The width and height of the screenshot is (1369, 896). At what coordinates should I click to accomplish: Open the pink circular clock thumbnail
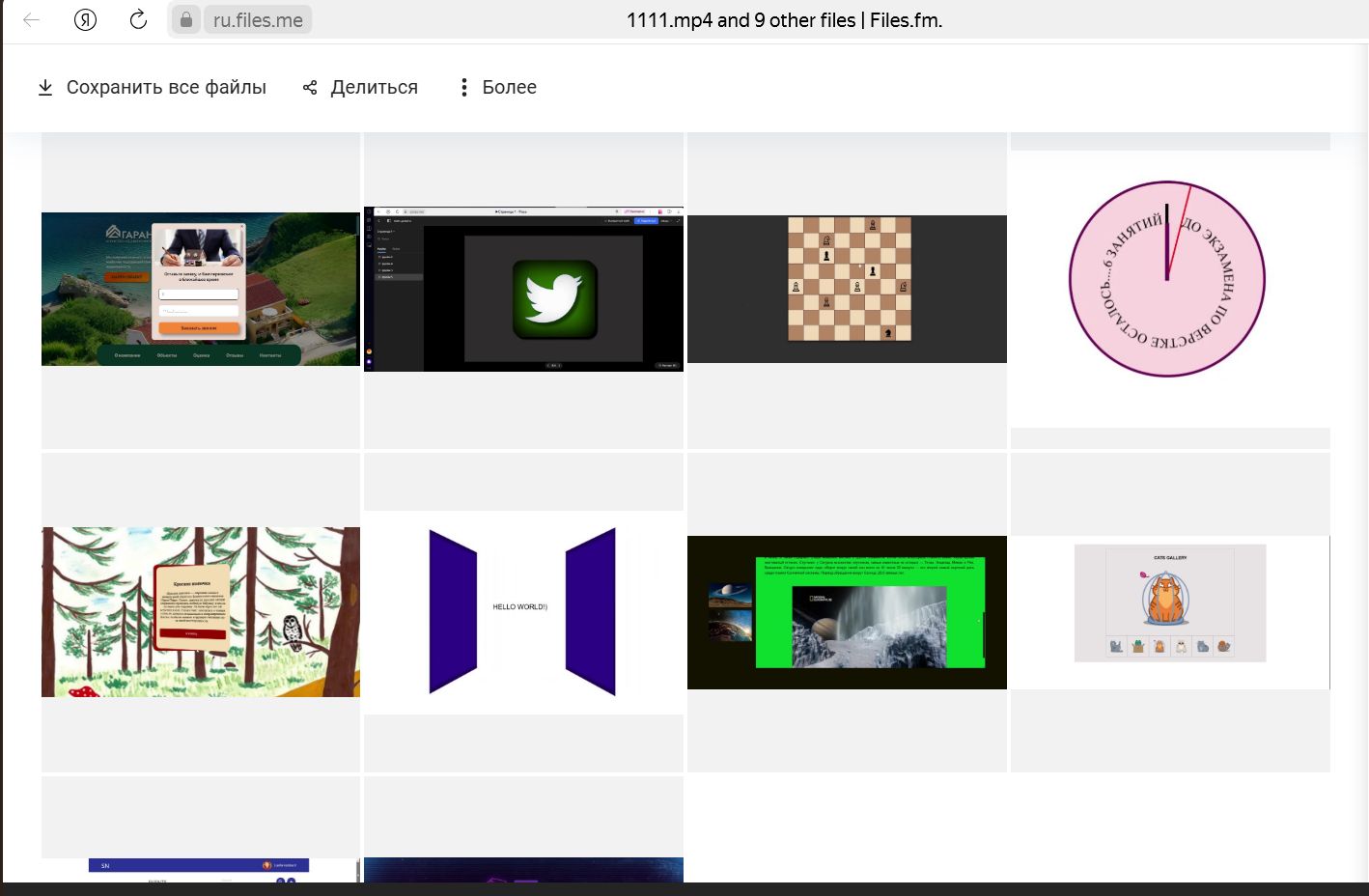coord(1169,280)
